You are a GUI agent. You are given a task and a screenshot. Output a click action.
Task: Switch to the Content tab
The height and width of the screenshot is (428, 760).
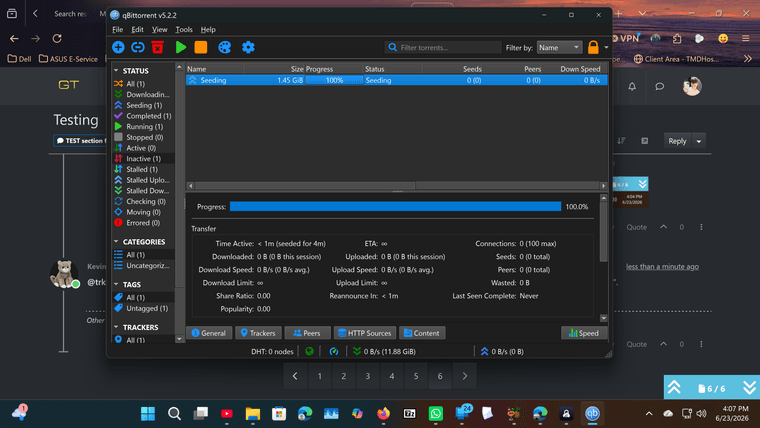coord(422,333)
